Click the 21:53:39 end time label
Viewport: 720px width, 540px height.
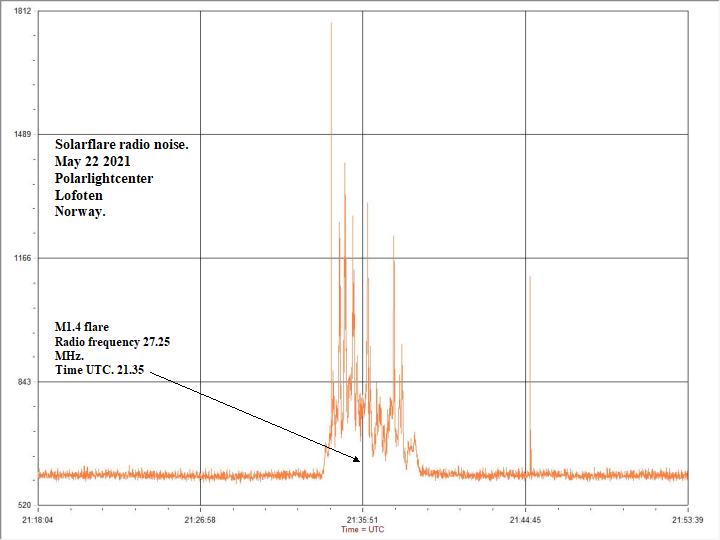(687, 520)
